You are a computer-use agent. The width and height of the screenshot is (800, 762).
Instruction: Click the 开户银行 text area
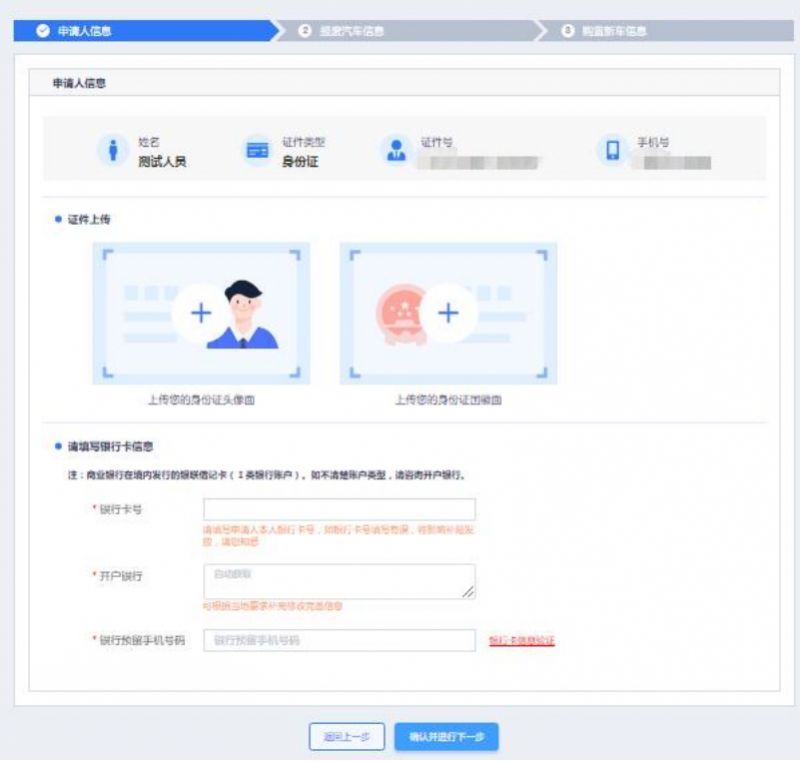click(339, 581)
